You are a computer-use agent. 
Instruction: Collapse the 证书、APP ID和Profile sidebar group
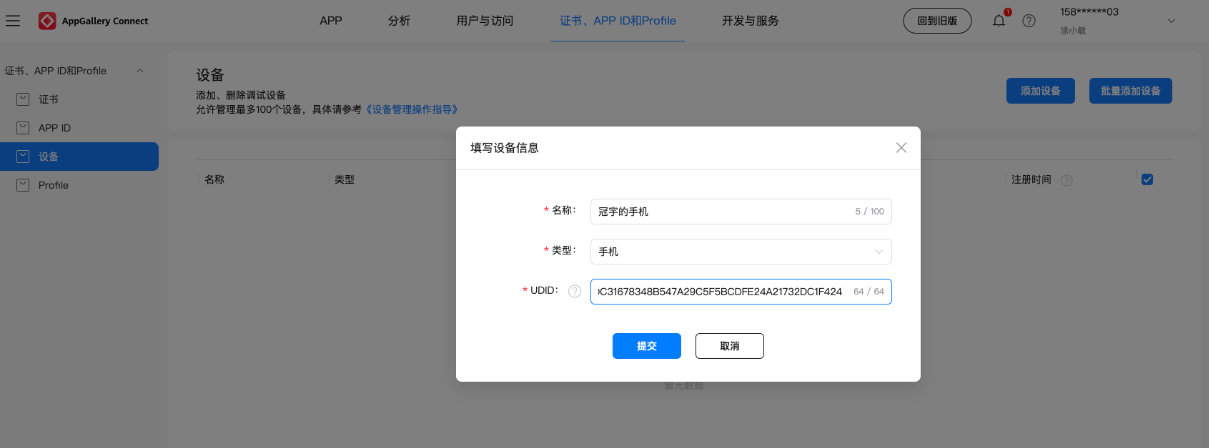[x=139, y=70]
